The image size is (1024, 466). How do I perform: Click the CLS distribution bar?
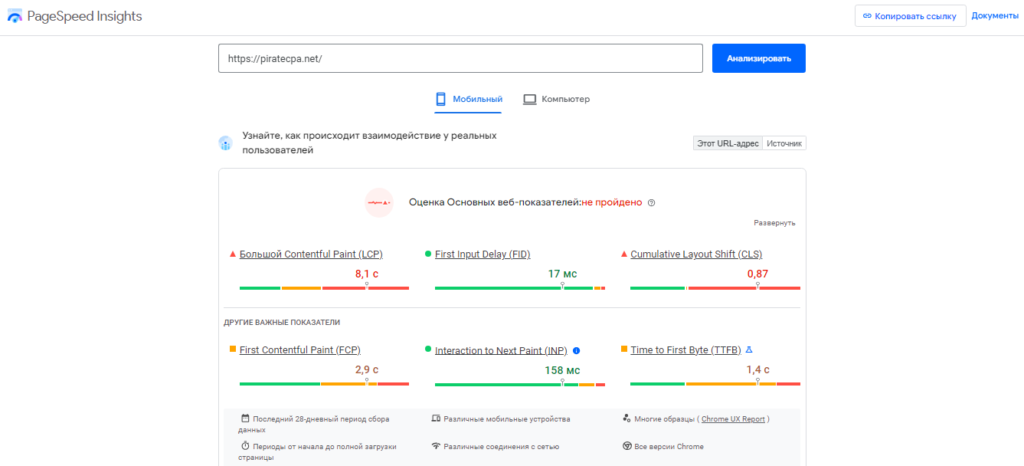point(715,288)
